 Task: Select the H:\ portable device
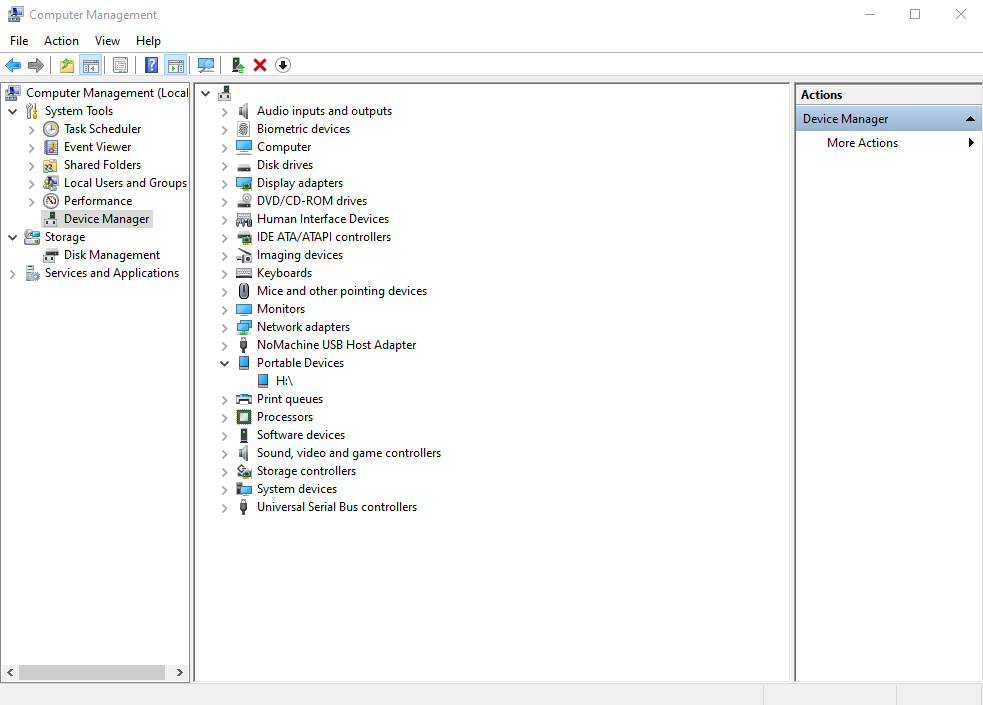(x=282, y=380)
